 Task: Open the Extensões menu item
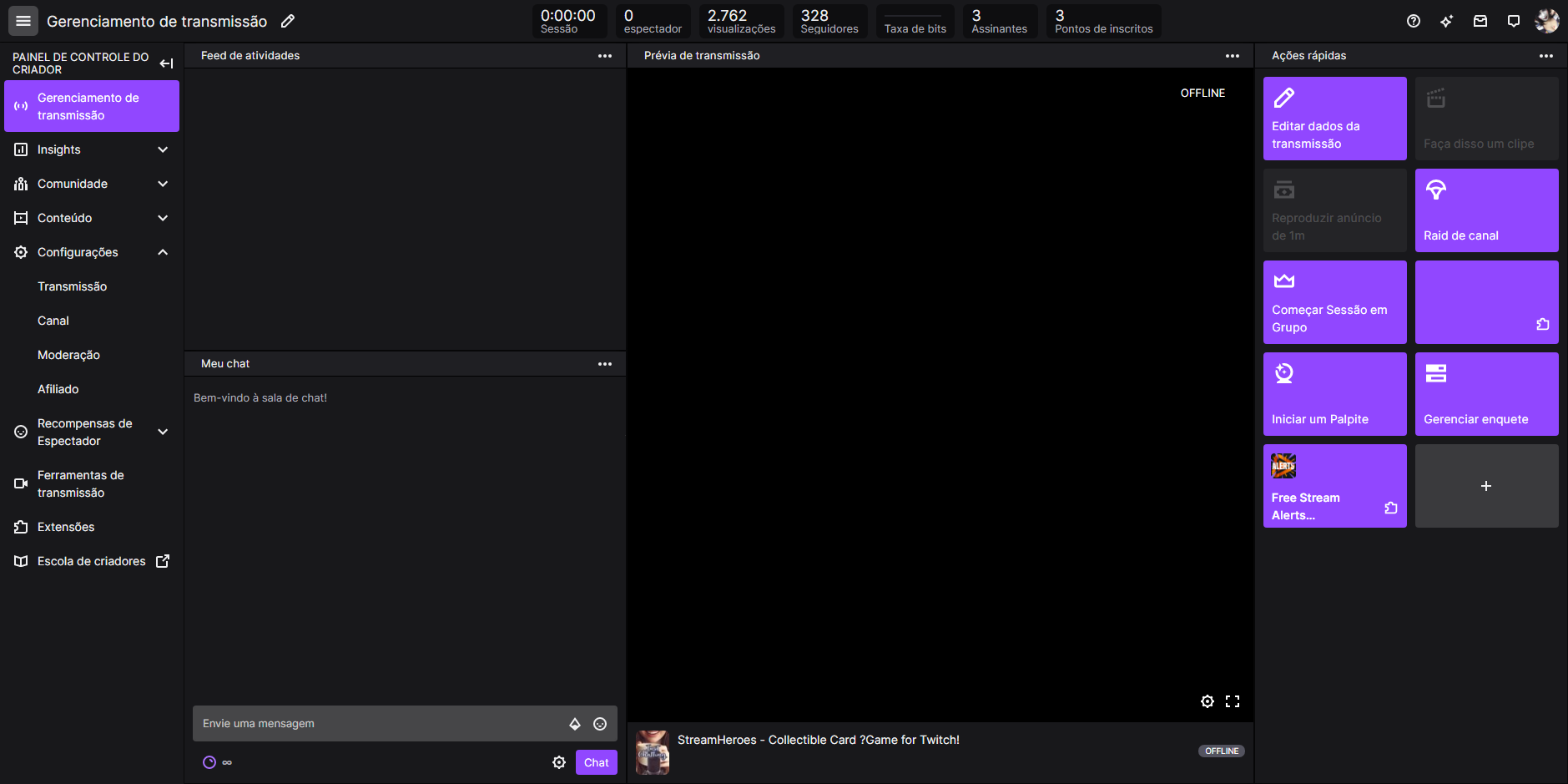[x=66, y=527]
